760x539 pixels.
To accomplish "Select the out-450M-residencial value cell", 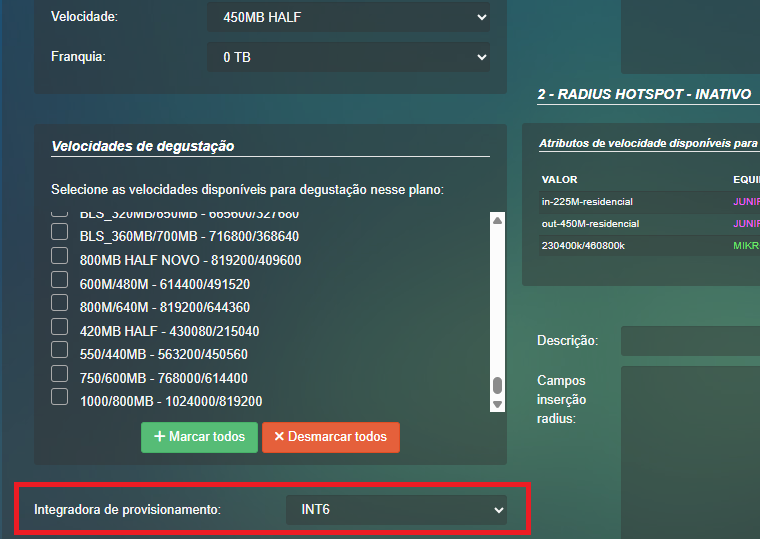I will tap(590, 223).
